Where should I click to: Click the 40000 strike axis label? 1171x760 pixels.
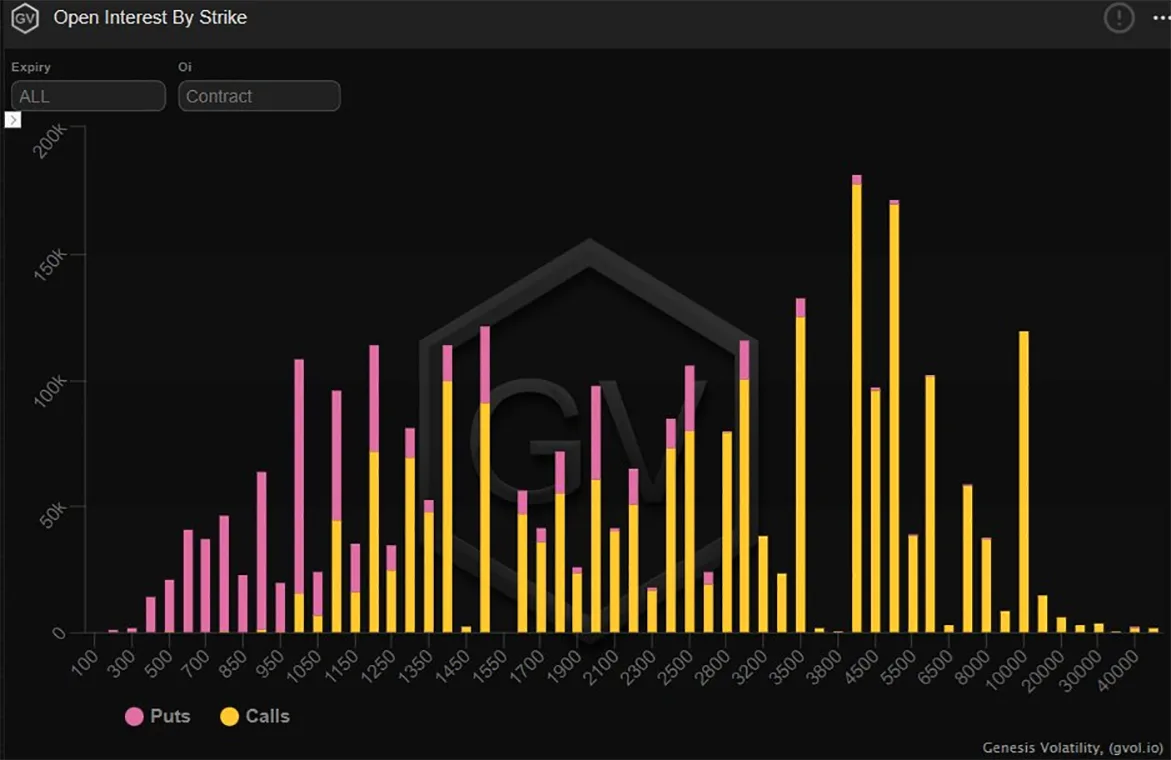[1119, 670]
